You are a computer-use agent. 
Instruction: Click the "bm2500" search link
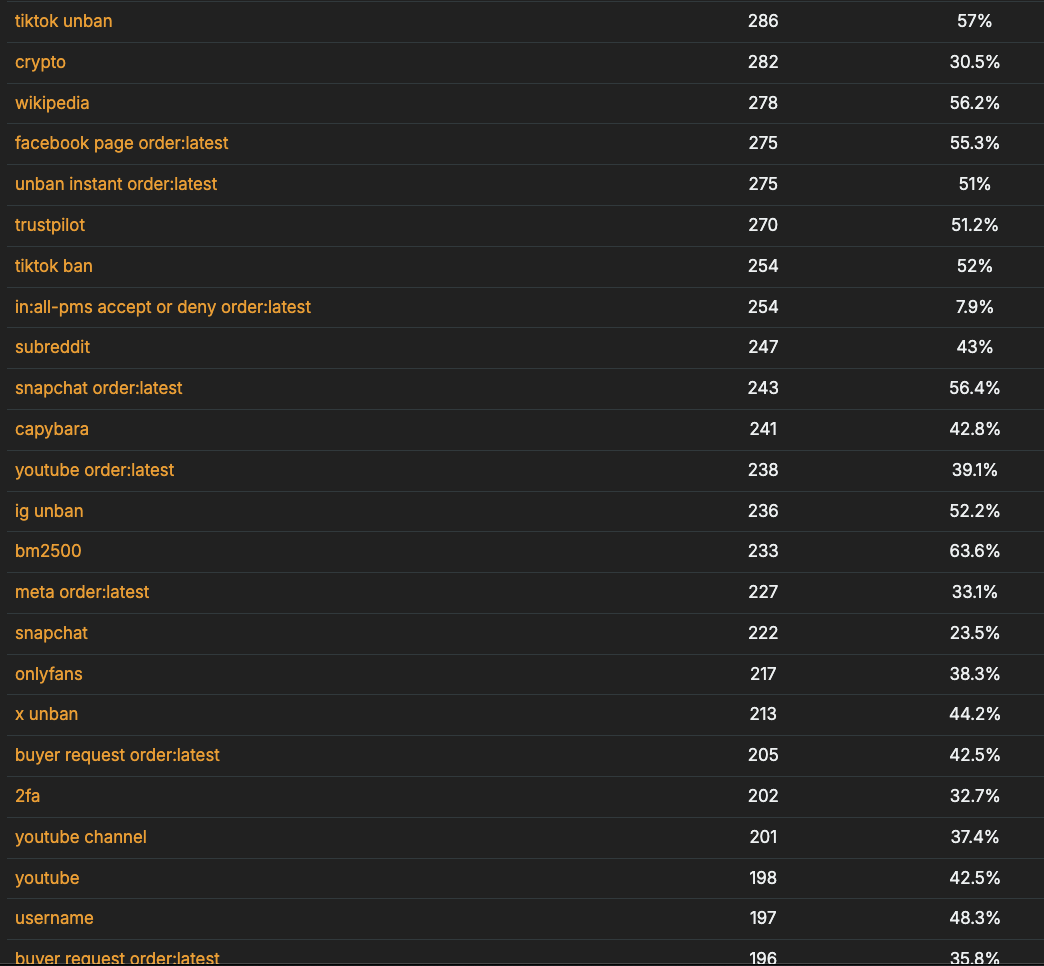(48, 551)
